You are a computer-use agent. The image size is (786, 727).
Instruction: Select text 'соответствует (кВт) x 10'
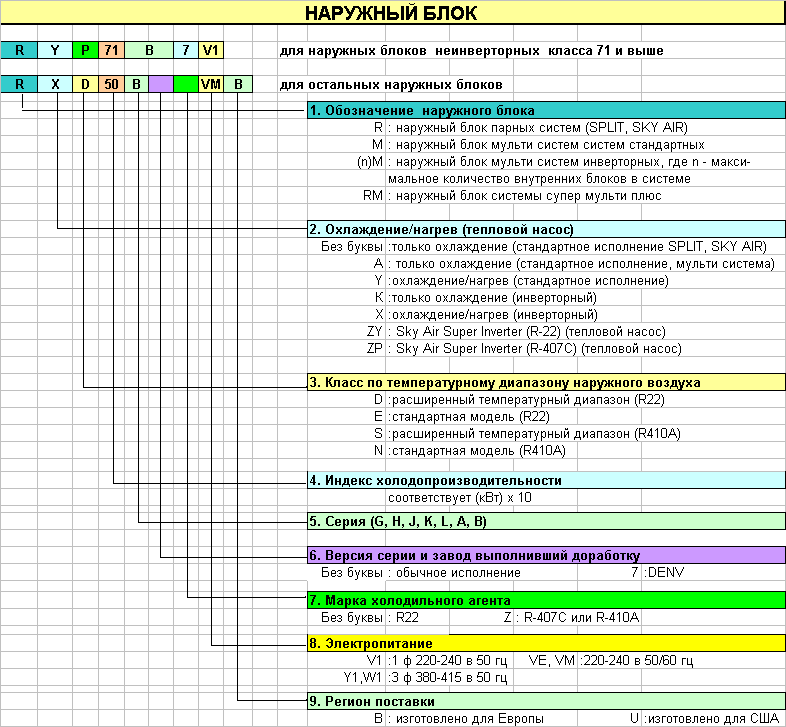460,498
